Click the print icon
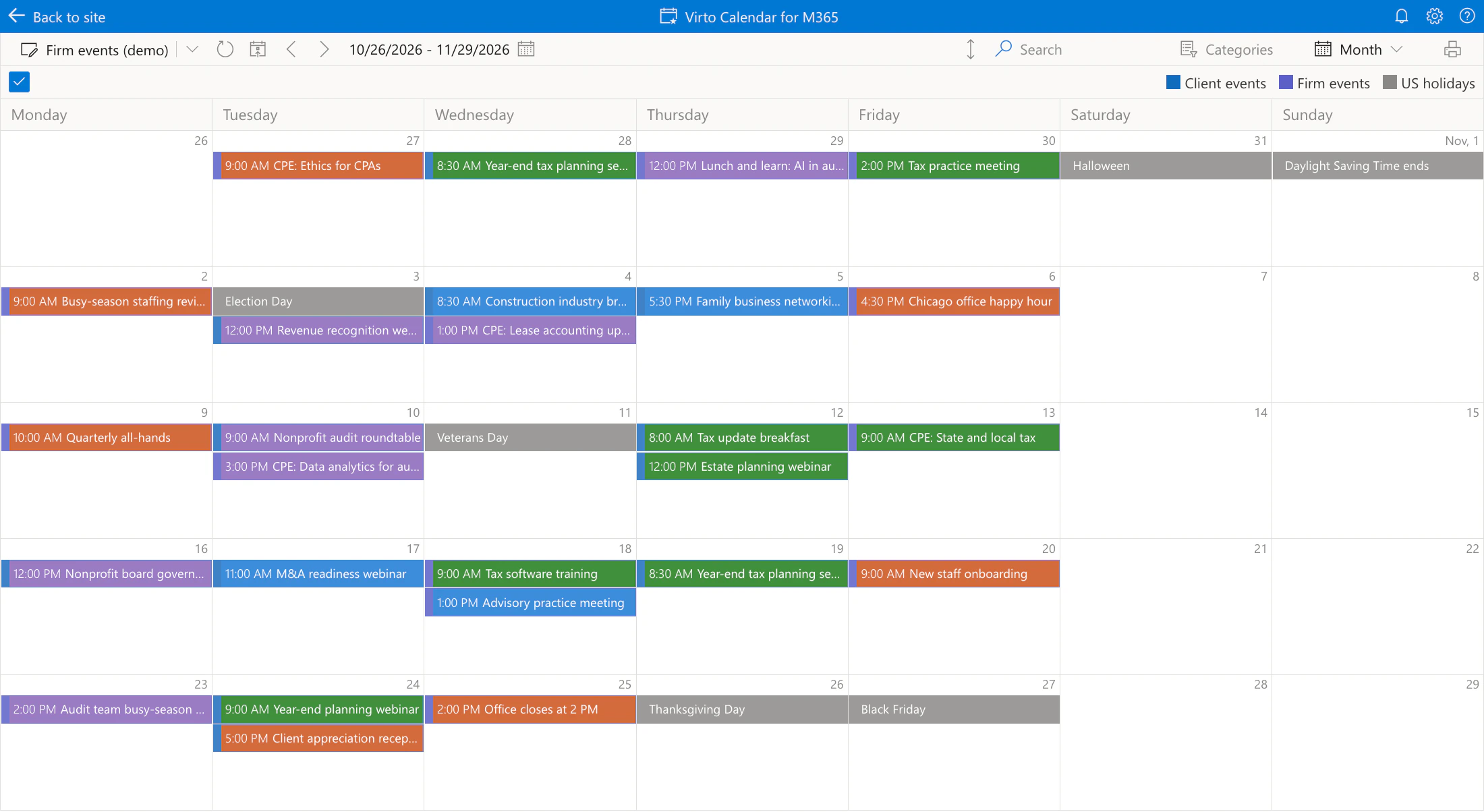Viewport: 1484px width, 812px height. 1452,49
